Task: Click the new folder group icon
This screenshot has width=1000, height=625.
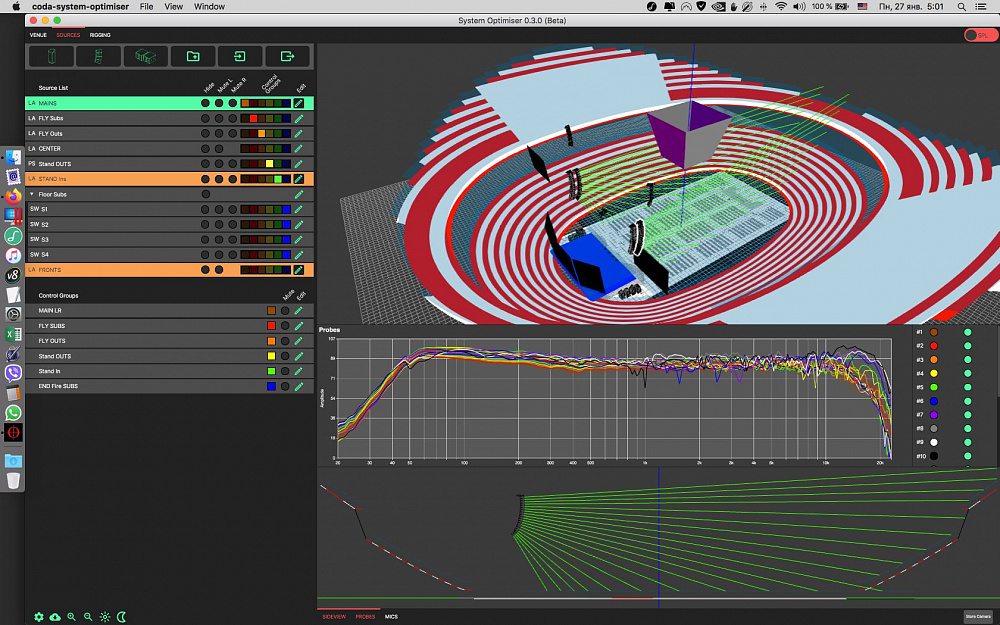Action: pos(193,57)
